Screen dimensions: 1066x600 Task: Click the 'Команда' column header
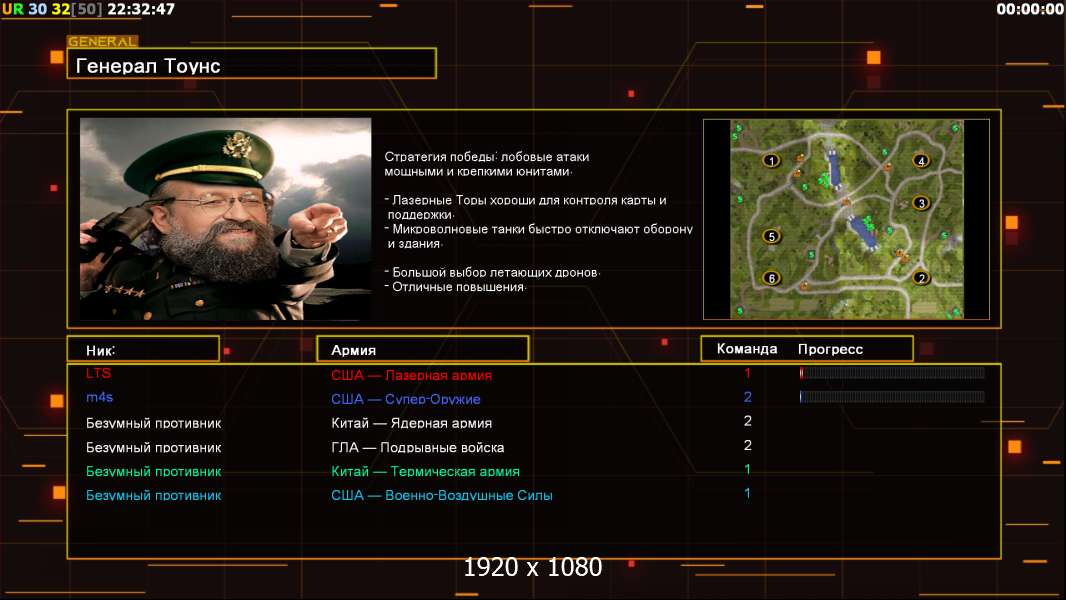[747, 349]
